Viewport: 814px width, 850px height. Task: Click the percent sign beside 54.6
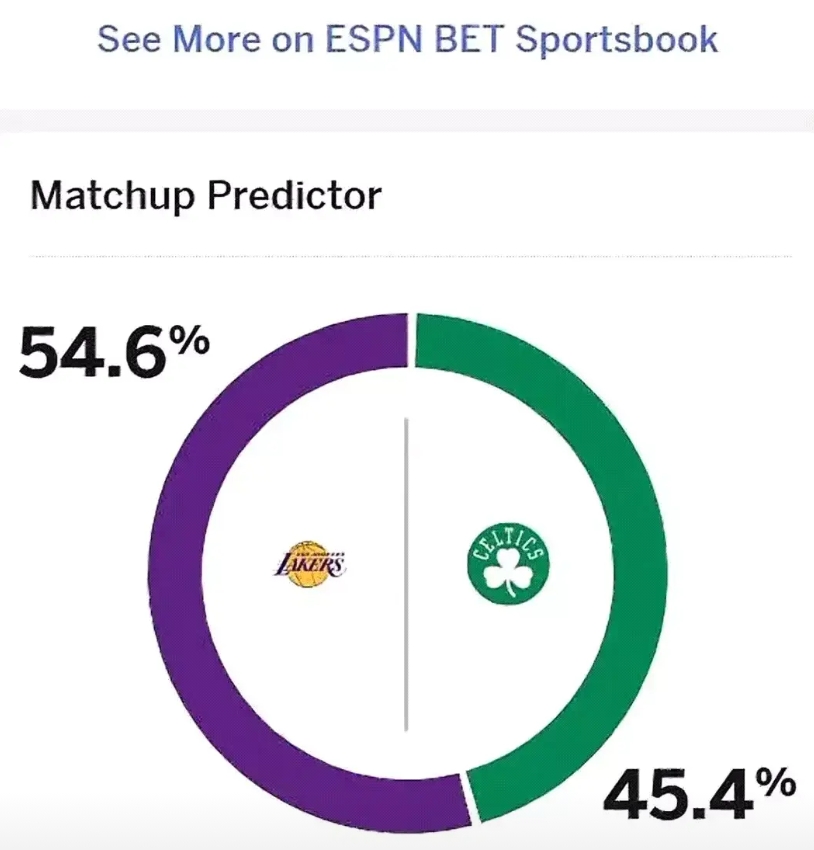coord(189,341)
